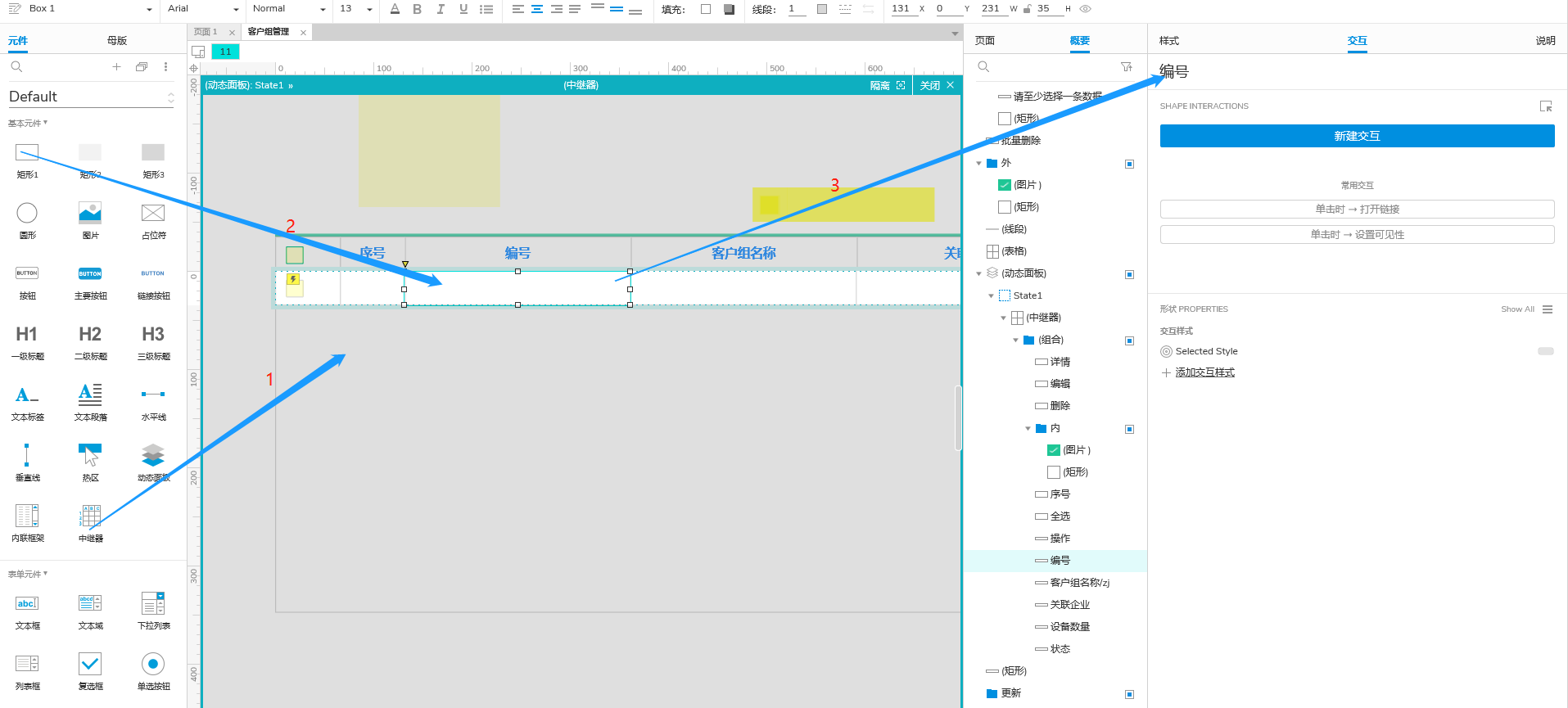Click the 添加交互样式 link
Image resolution: width=1568 pixels, height=708 pixels.
(1204, 372)
